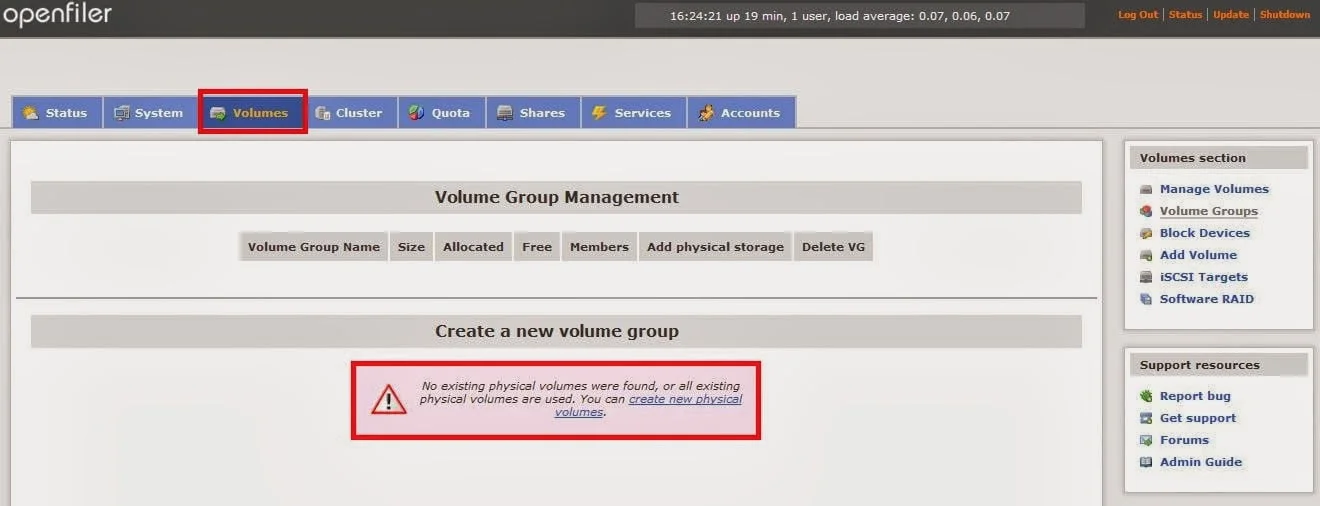Open the Cluster tab
Screen dimensions: 1320x506
point(349,113)
